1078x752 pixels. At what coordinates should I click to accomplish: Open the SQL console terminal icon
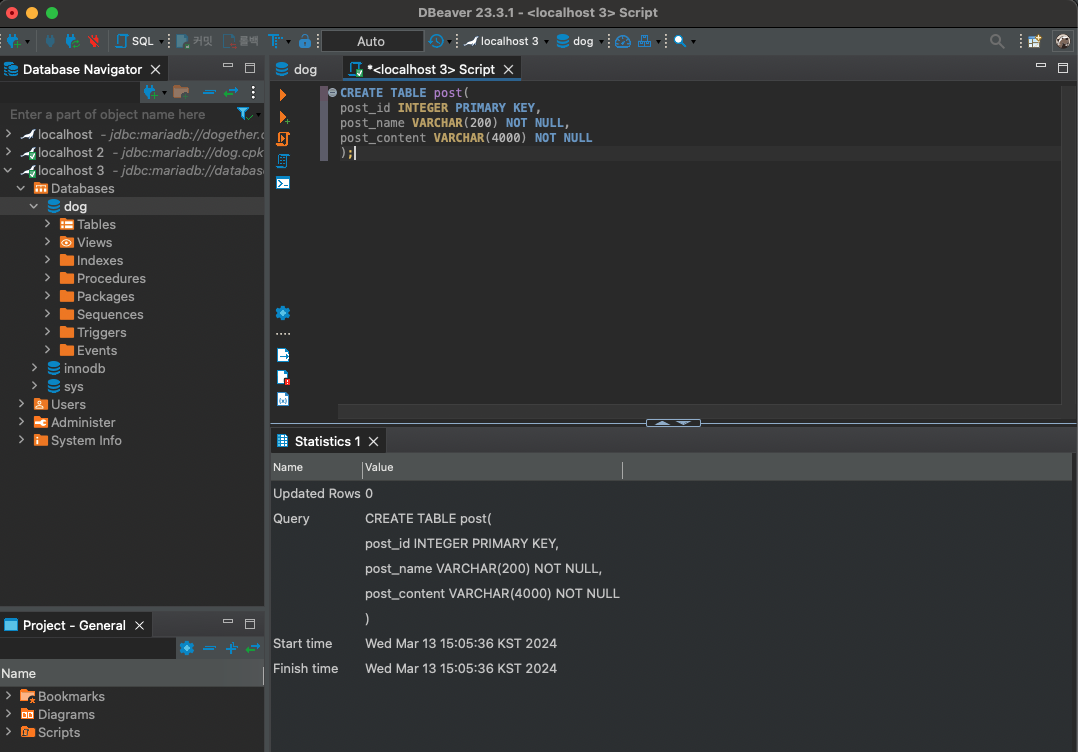283,183
